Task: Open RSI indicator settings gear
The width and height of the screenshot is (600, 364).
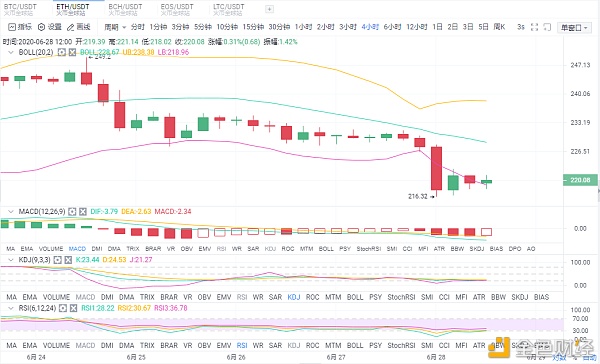Action: pyautogui.click(x=63, y=308)
